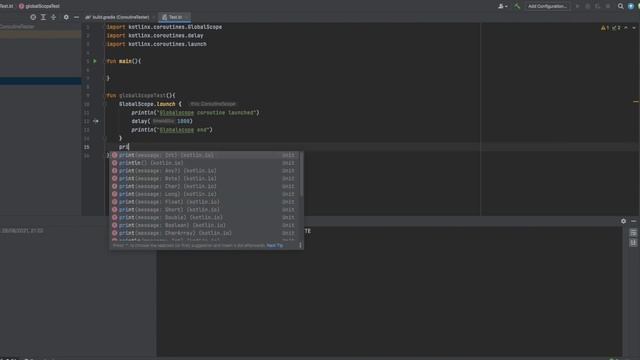Open Add Configuration run selector
The image size is (640, 360).
pos(547,6)
